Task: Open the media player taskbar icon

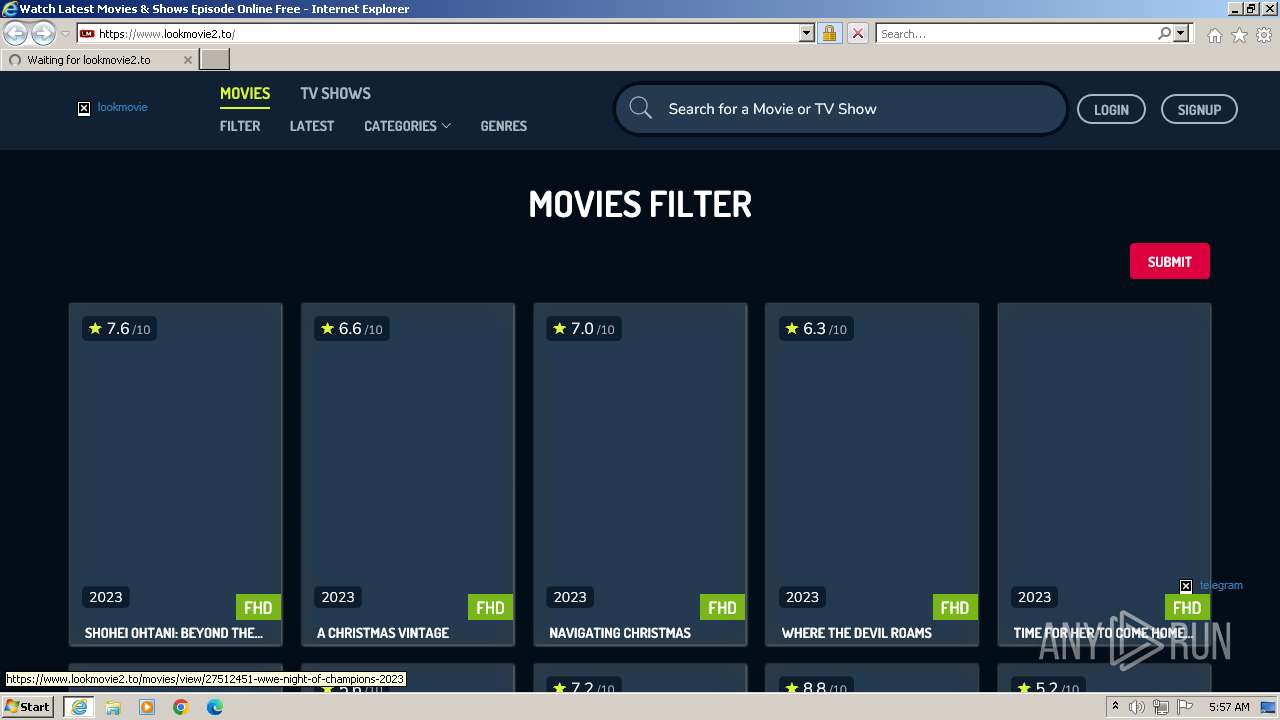Action: point(147,707)
